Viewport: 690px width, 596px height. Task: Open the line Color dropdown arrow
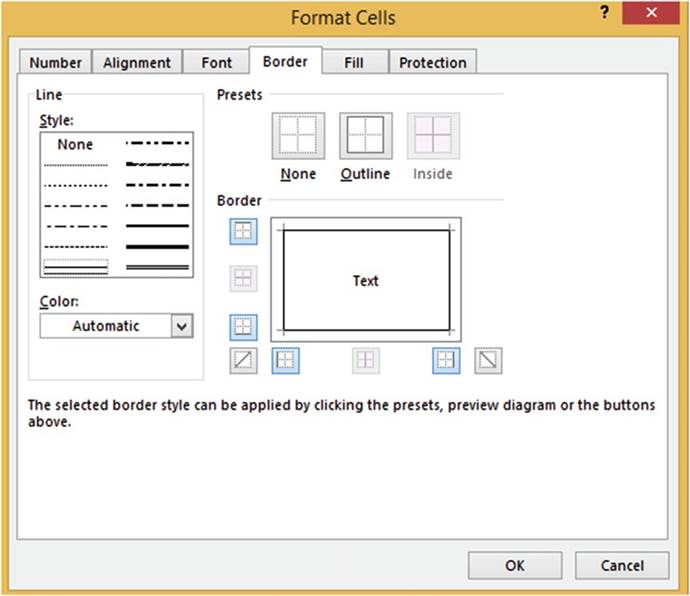181,326
